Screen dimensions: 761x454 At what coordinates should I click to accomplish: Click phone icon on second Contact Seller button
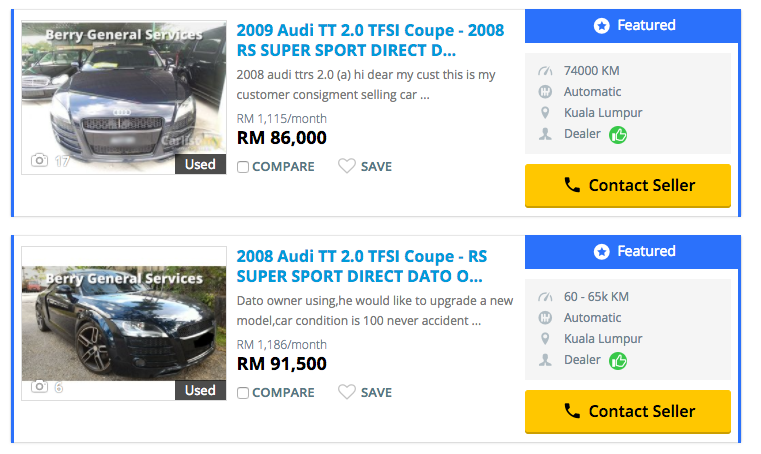(x=572, y=411)
